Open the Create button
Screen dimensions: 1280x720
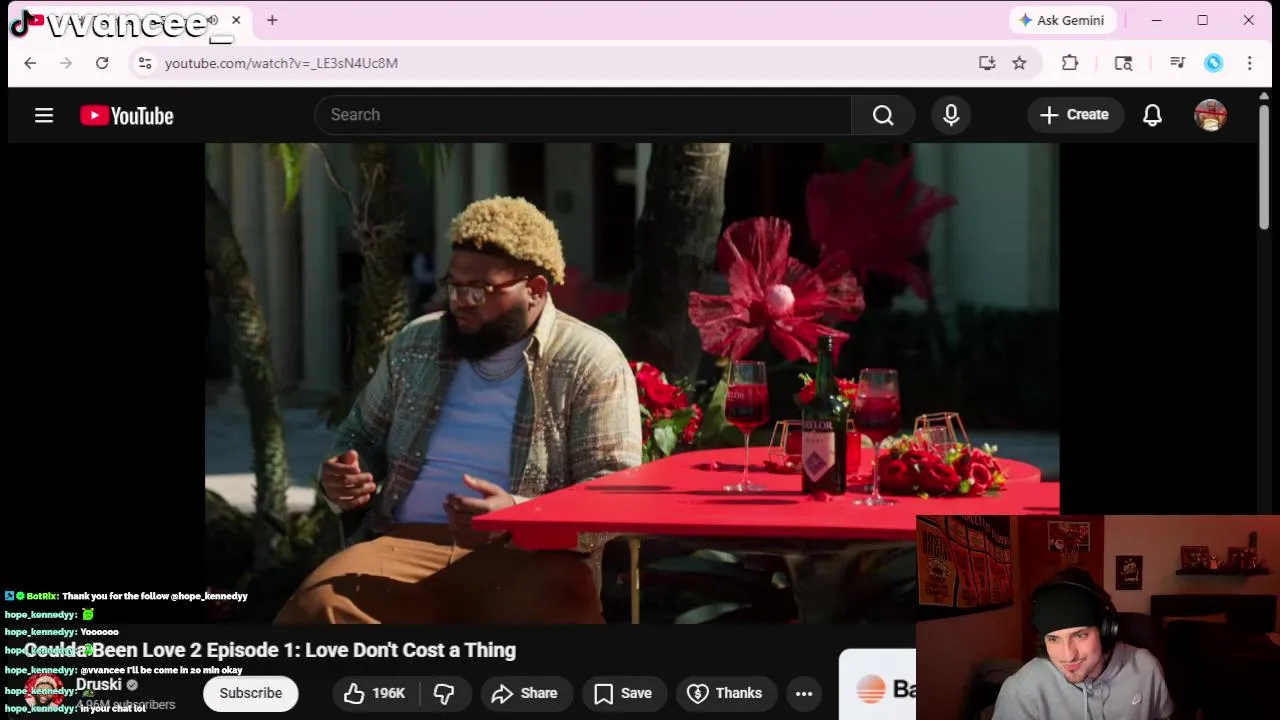pyautogui.click(x=1074, y=115)
